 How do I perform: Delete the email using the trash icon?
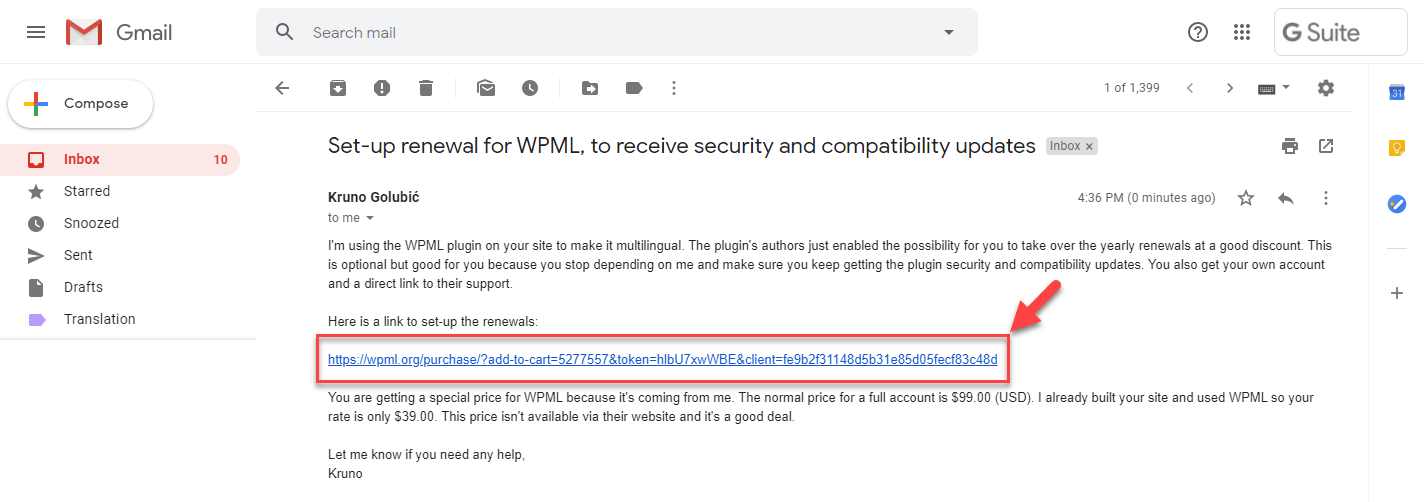[x=426, y=88]
